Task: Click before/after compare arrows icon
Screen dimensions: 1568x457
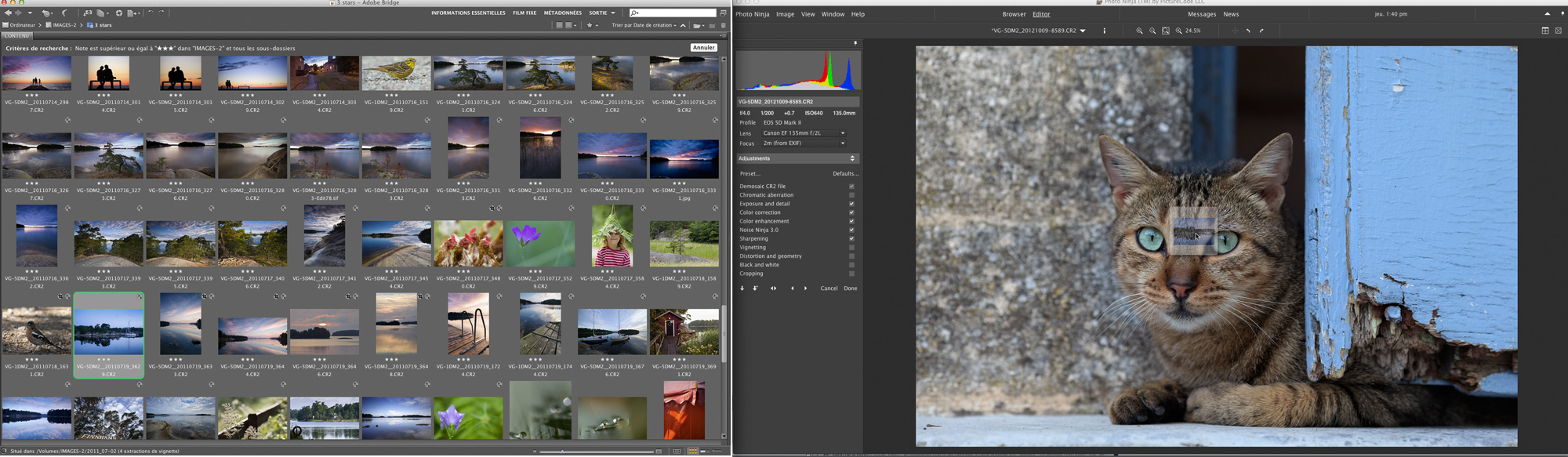Action: click(x=774, y=288)
